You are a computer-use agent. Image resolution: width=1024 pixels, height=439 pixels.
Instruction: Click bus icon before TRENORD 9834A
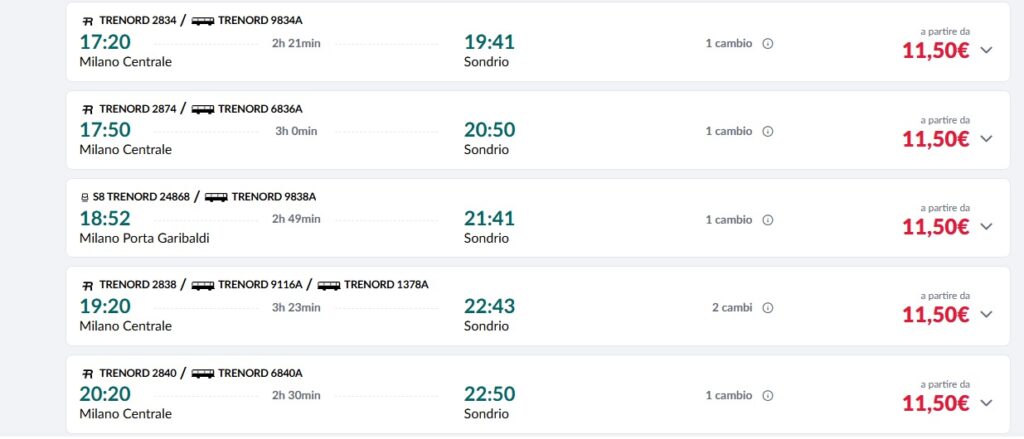click(x=203, y=21)
